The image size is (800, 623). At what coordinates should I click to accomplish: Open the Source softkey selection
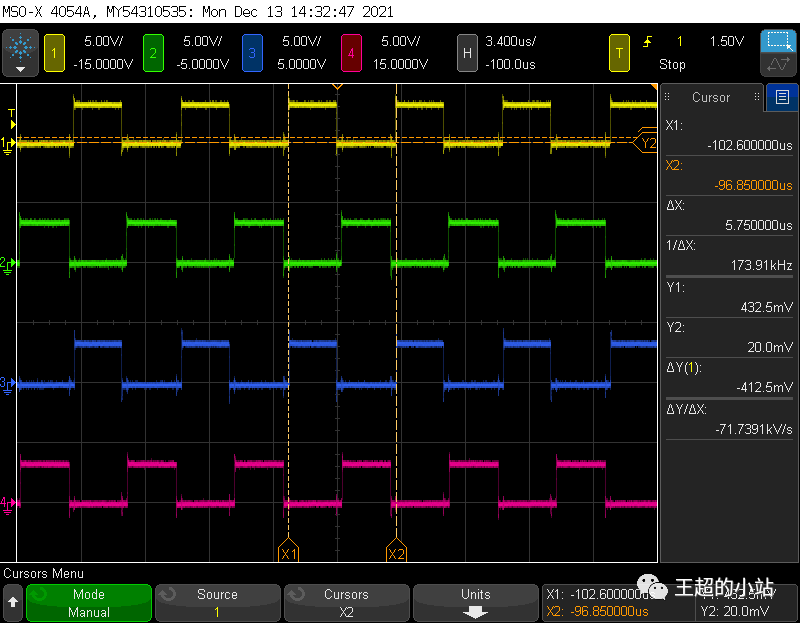click(x=217, y=603)
